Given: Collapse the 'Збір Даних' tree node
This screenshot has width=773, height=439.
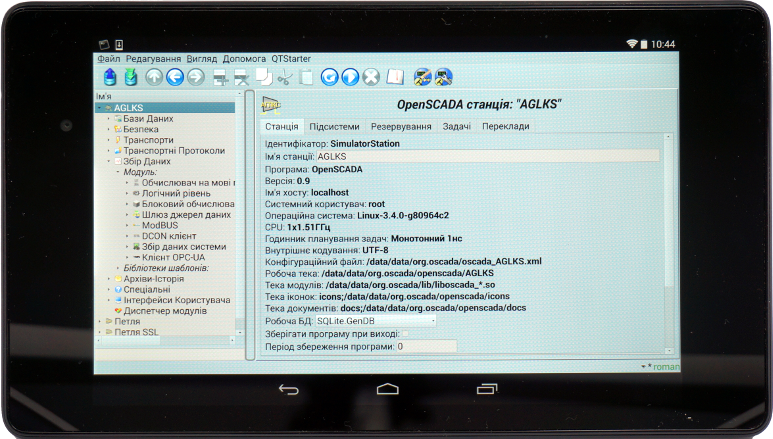Looking at the screenshot, I should tap(108, 161).
